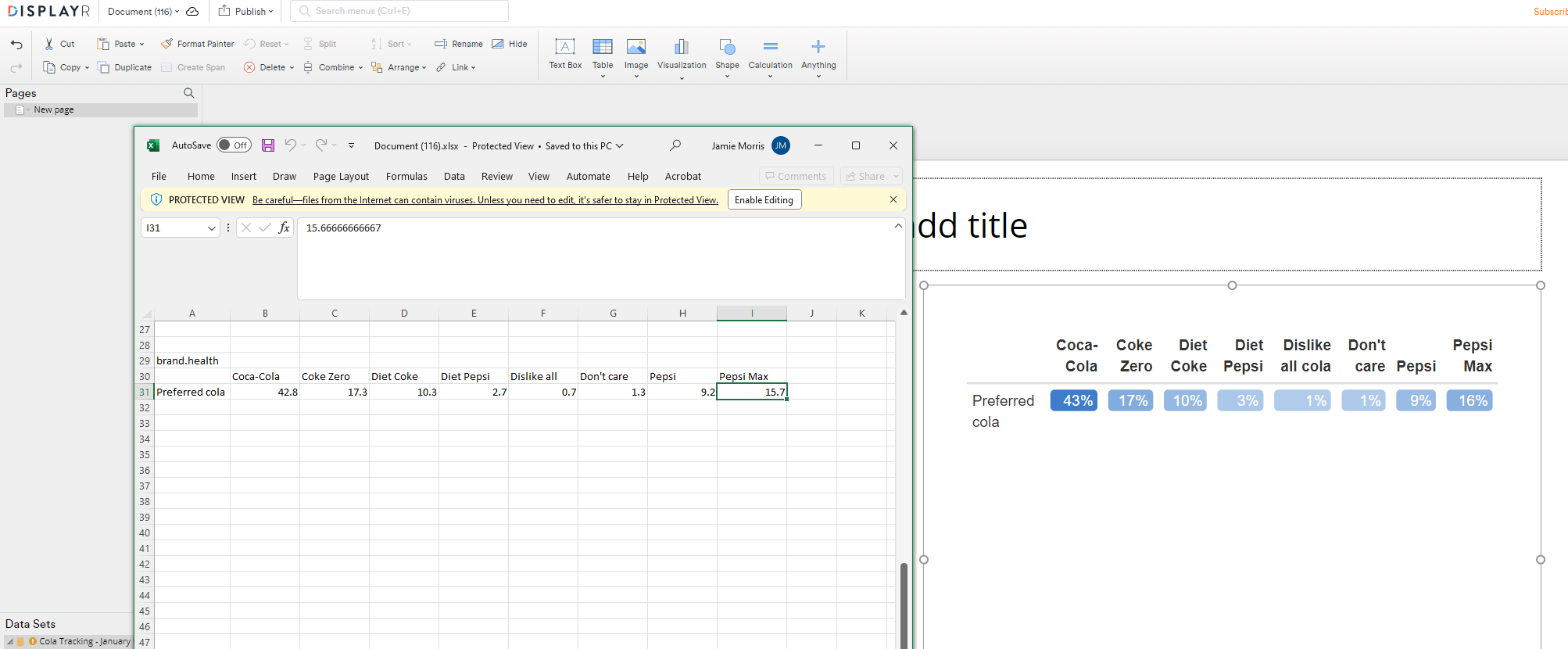Click the Excel formula bar input
The height and width of the screenshot is (649, 1568).
click(x=601, y=259)
